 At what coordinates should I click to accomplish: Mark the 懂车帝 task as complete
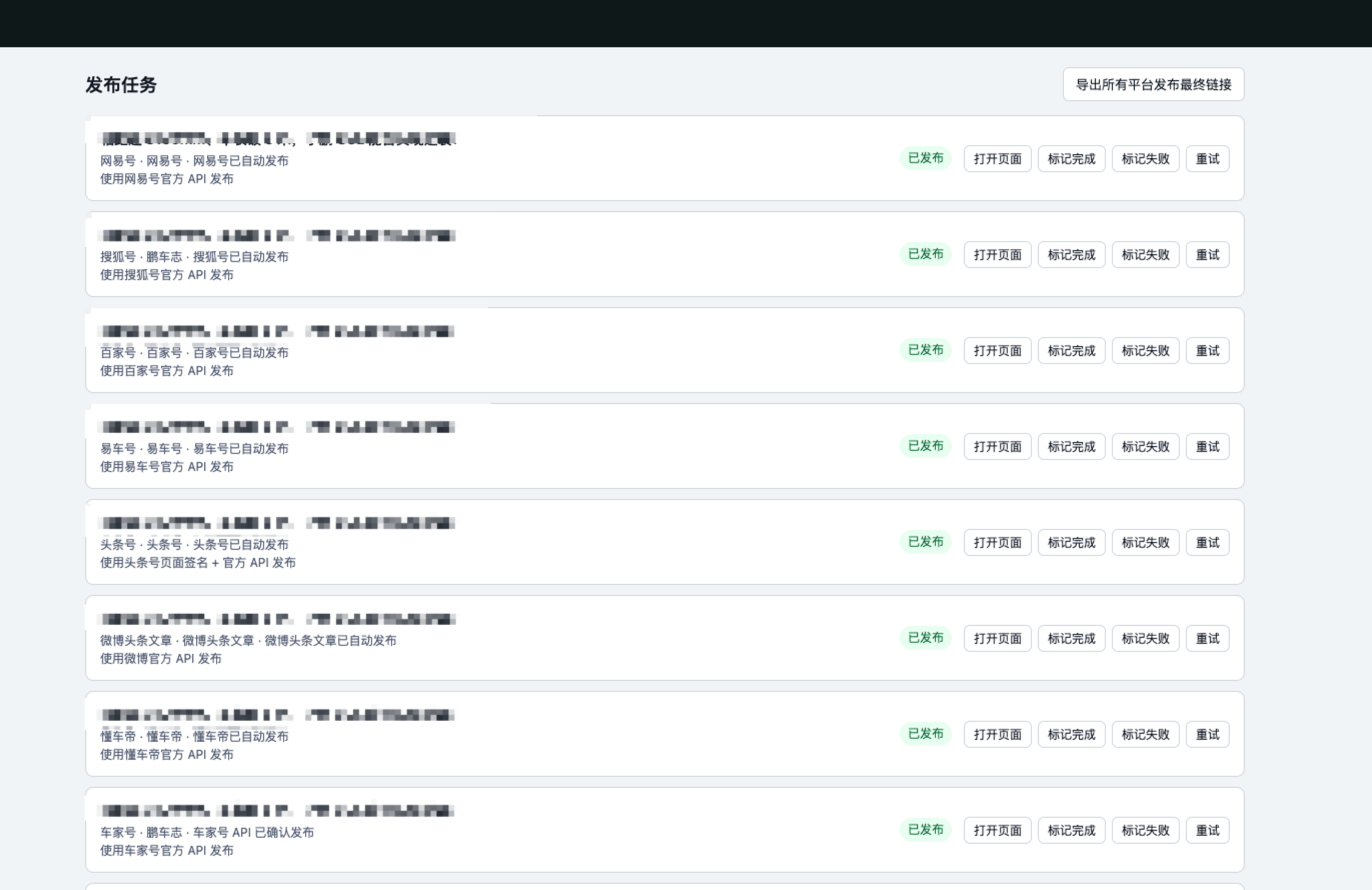click(x=1071, y=735)
